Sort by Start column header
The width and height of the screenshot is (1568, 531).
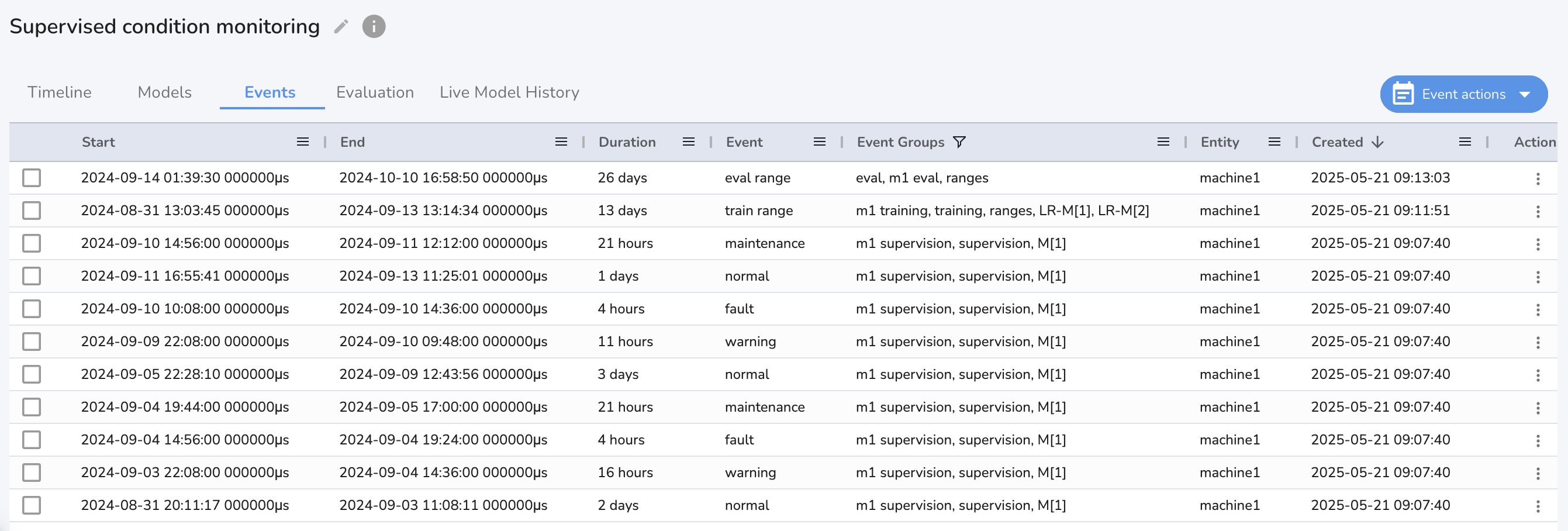[x=99, y=142]
